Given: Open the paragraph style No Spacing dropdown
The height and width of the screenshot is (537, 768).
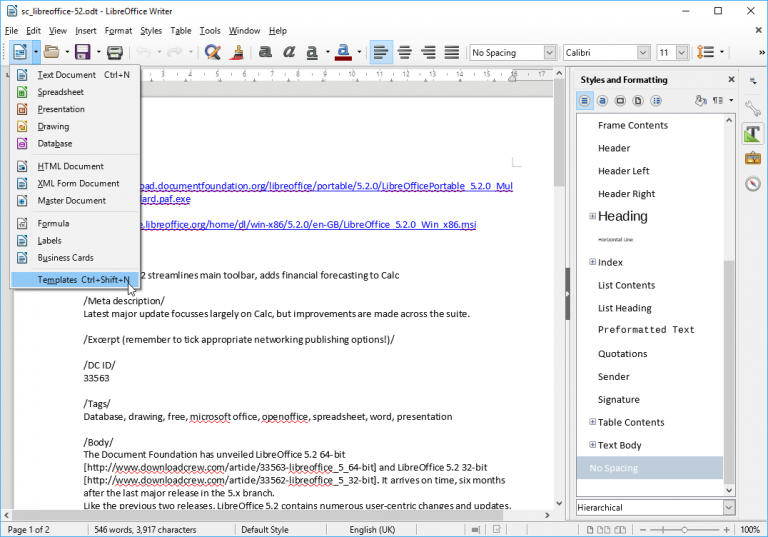Looking at the screenshot, I should 550,52.
